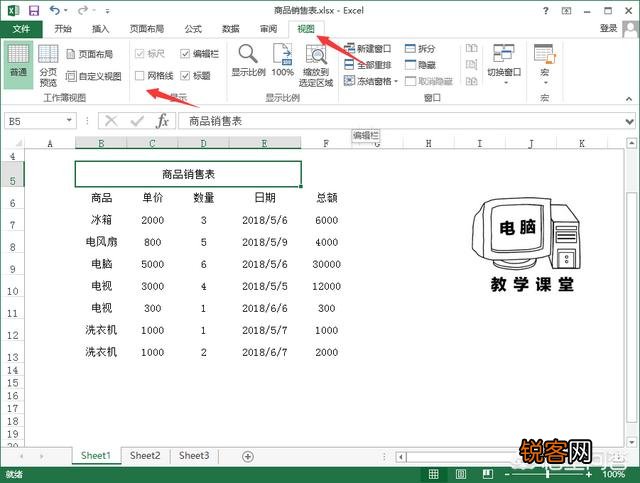Click 全部重排
This screenshot has width=640, height=483.
pyautogui.click(x=367, y=65)
